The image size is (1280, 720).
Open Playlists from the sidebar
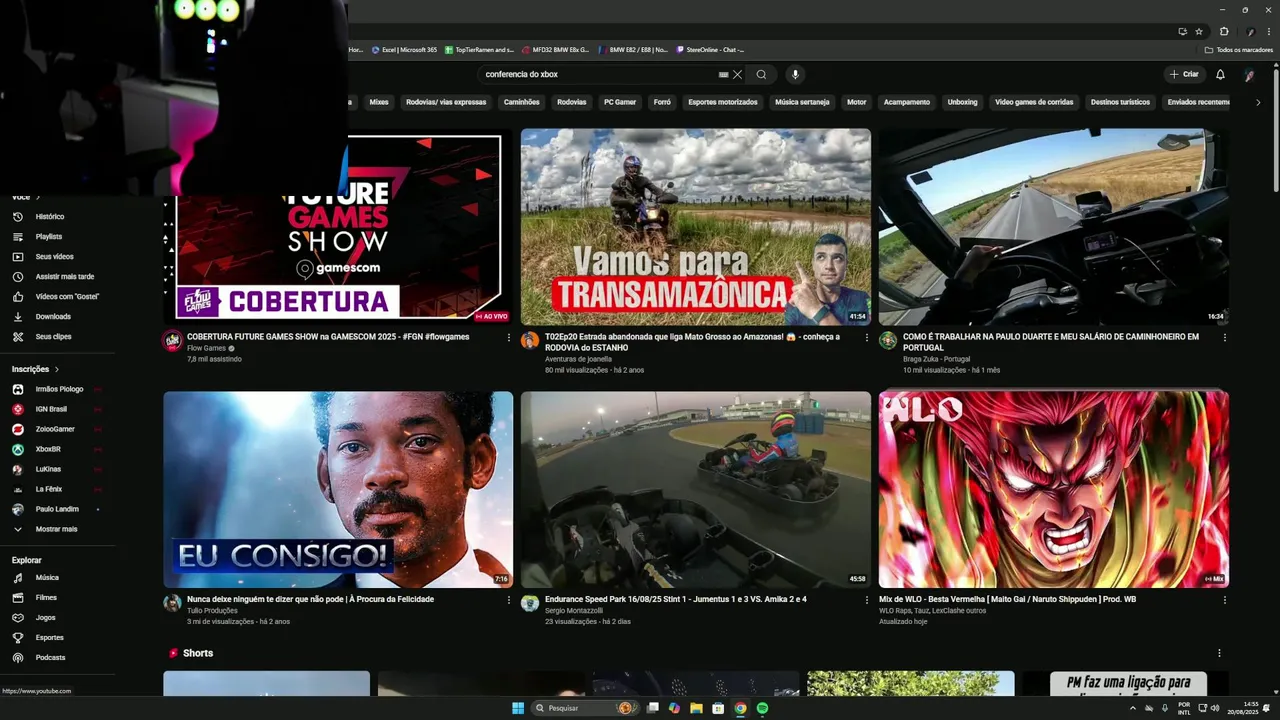49,236
